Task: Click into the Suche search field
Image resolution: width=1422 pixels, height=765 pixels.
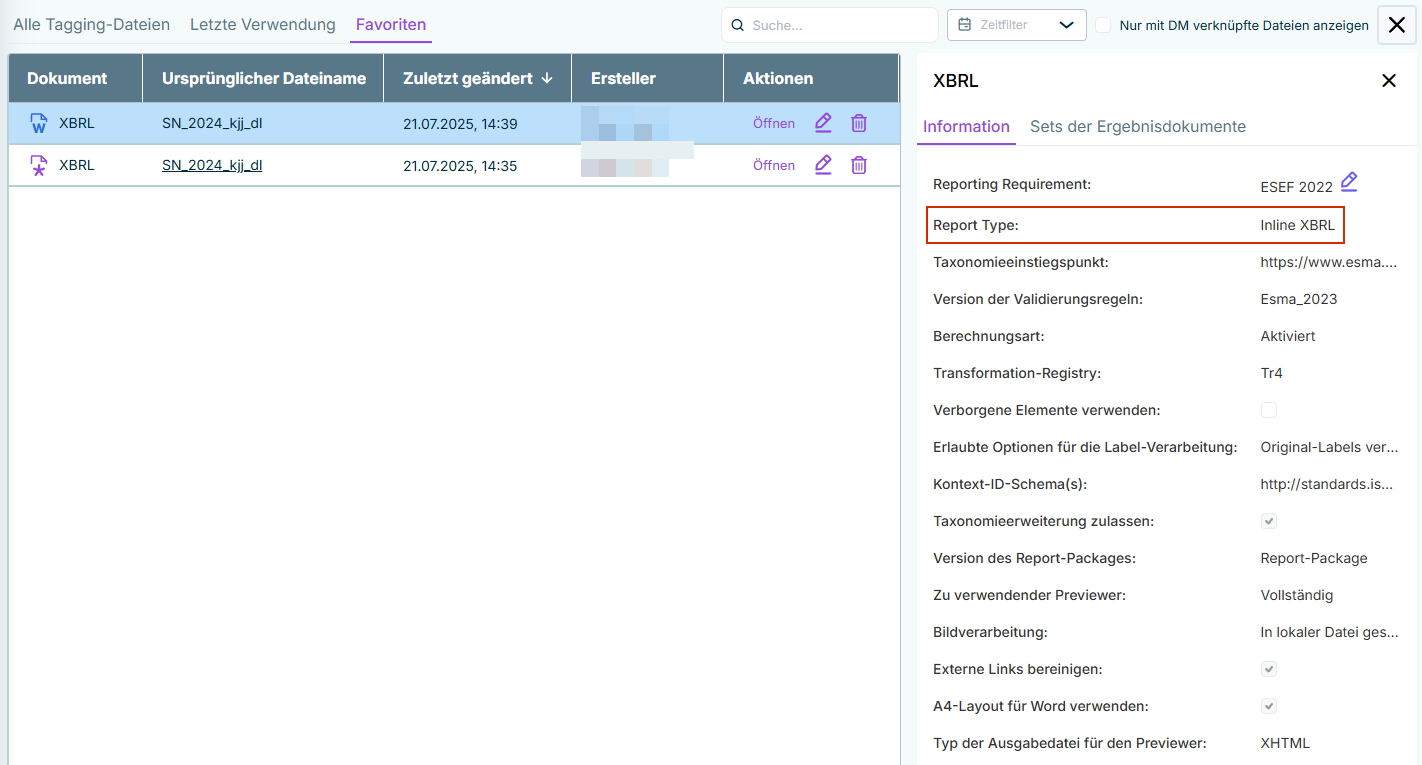Action: [838, 25]
